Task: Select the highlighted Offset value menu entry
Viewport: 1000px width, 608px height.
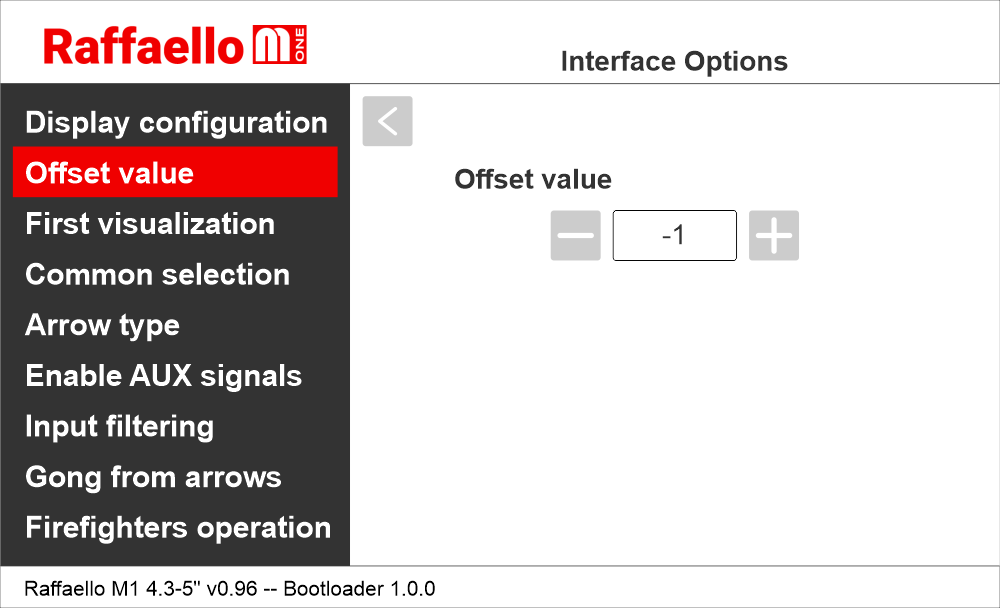Action: click(175, 173)
